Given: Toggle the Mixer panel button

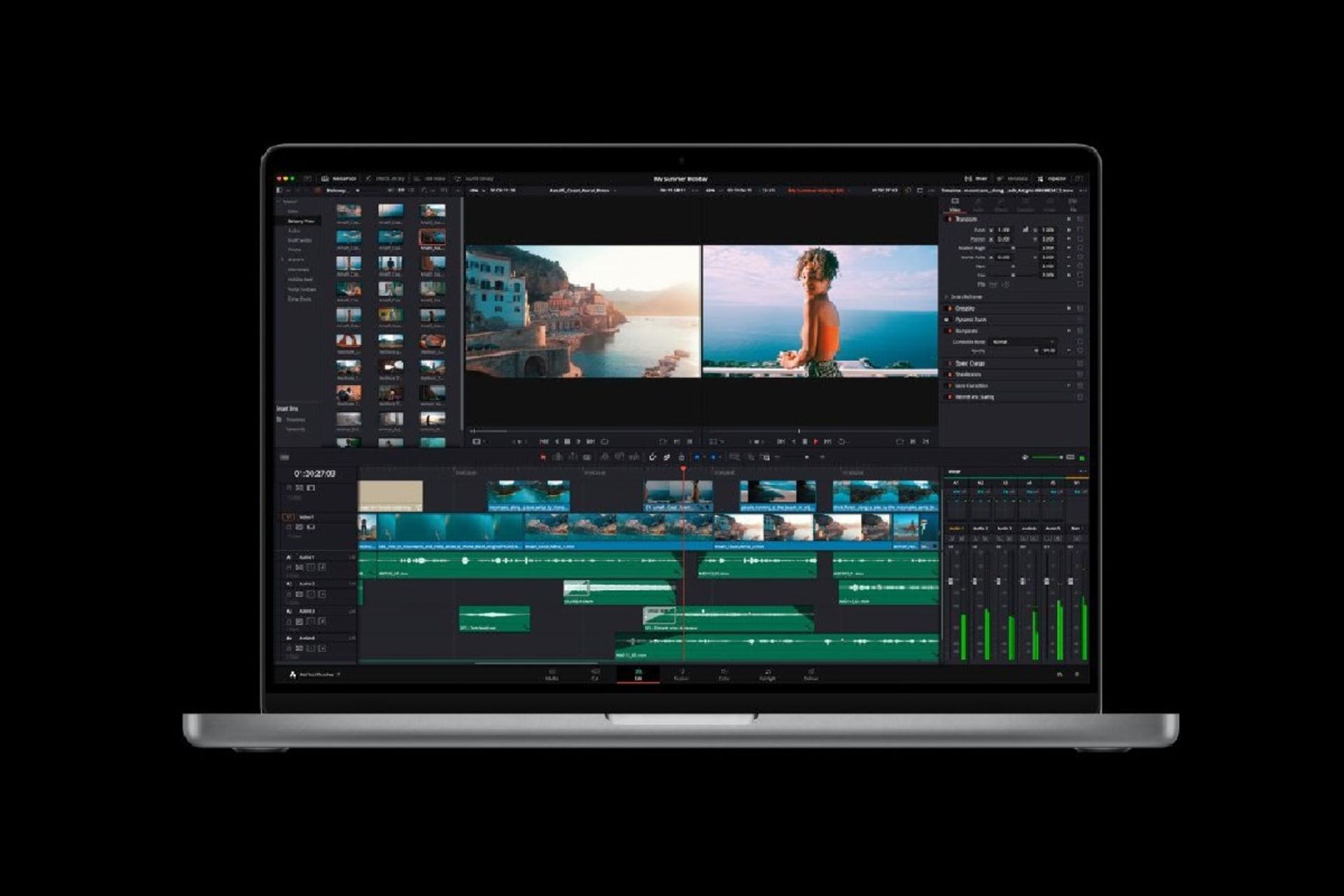Looking at the screenshot, I should pos(976,178).
